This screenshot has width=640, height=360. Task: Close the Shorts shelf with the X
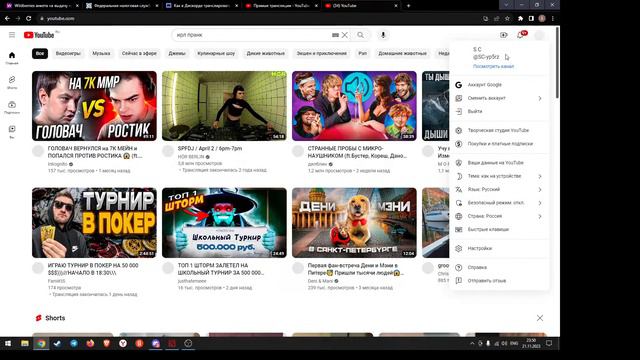click(540, 318)
